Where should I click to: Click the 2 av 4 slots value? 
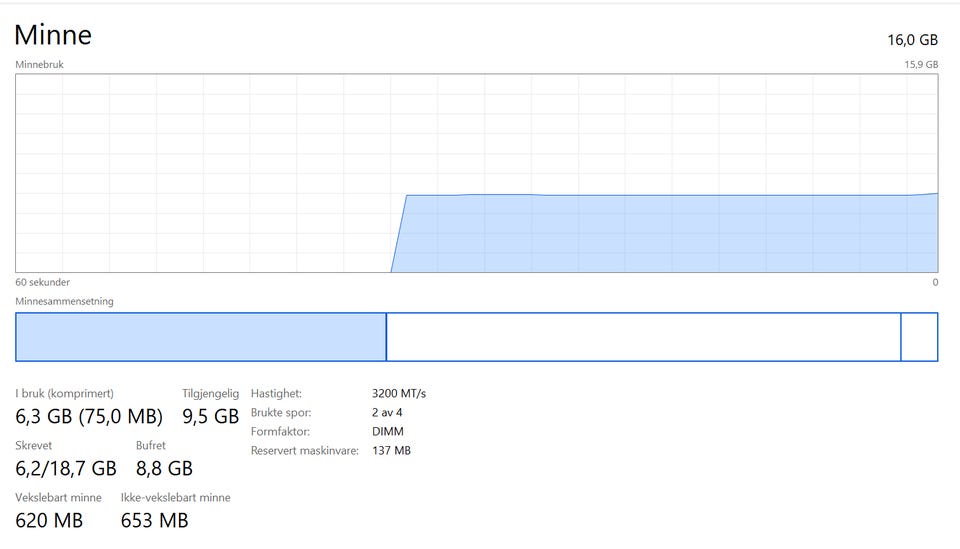point(389,412)
